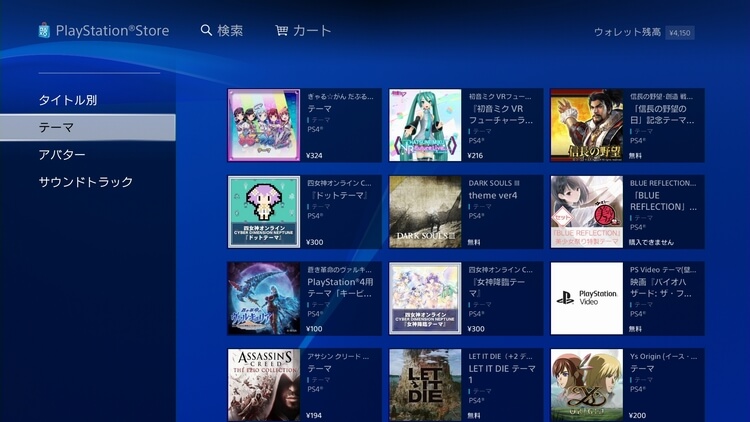Click the 『女神降臨テーマ』 title text
This screenshot has width=750, height=422.
[496, 288]
